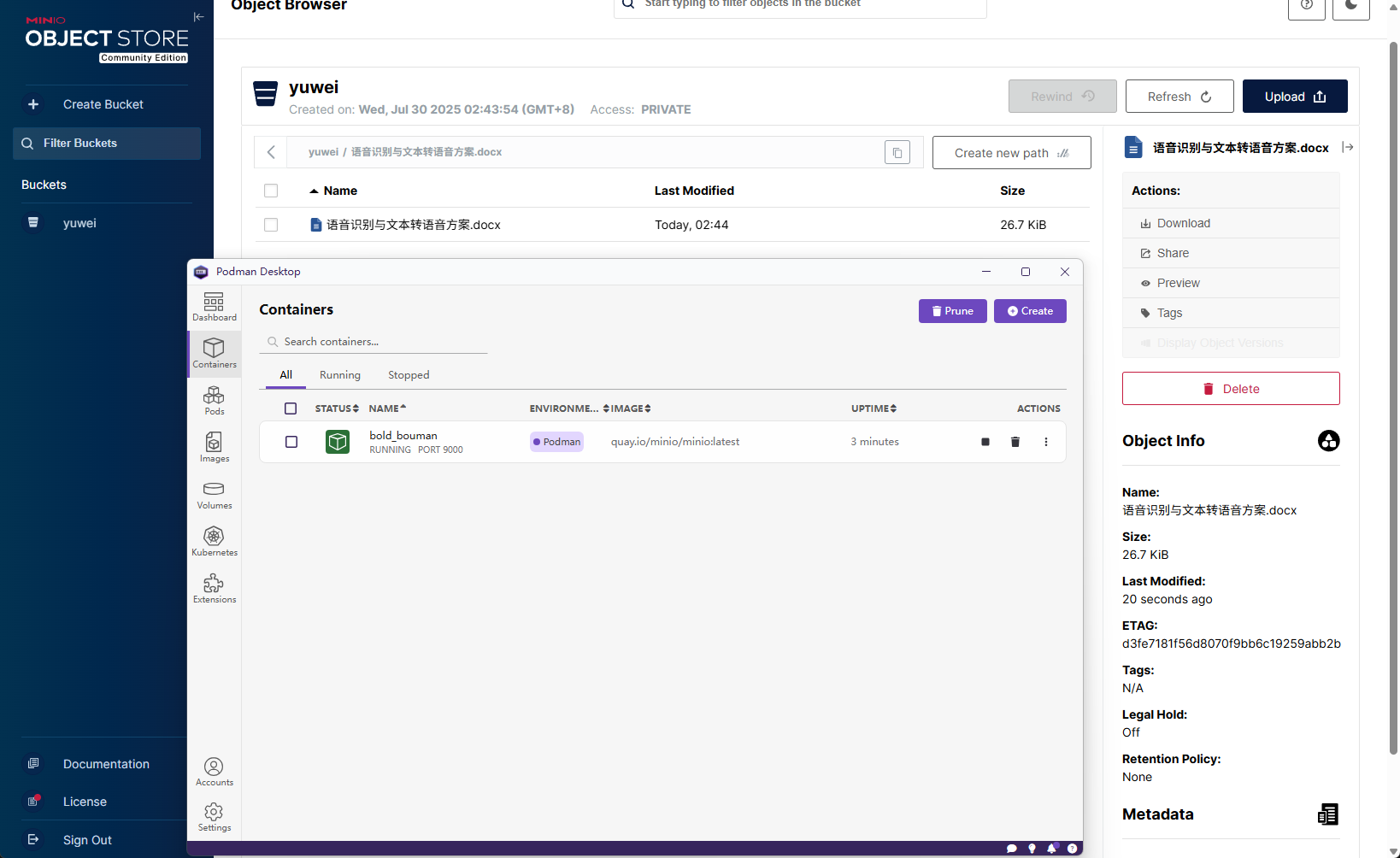Open Accounts in Podman Desktop sidebar
The height and width of the screenshot is (858, 1400).
click(214, 772)
